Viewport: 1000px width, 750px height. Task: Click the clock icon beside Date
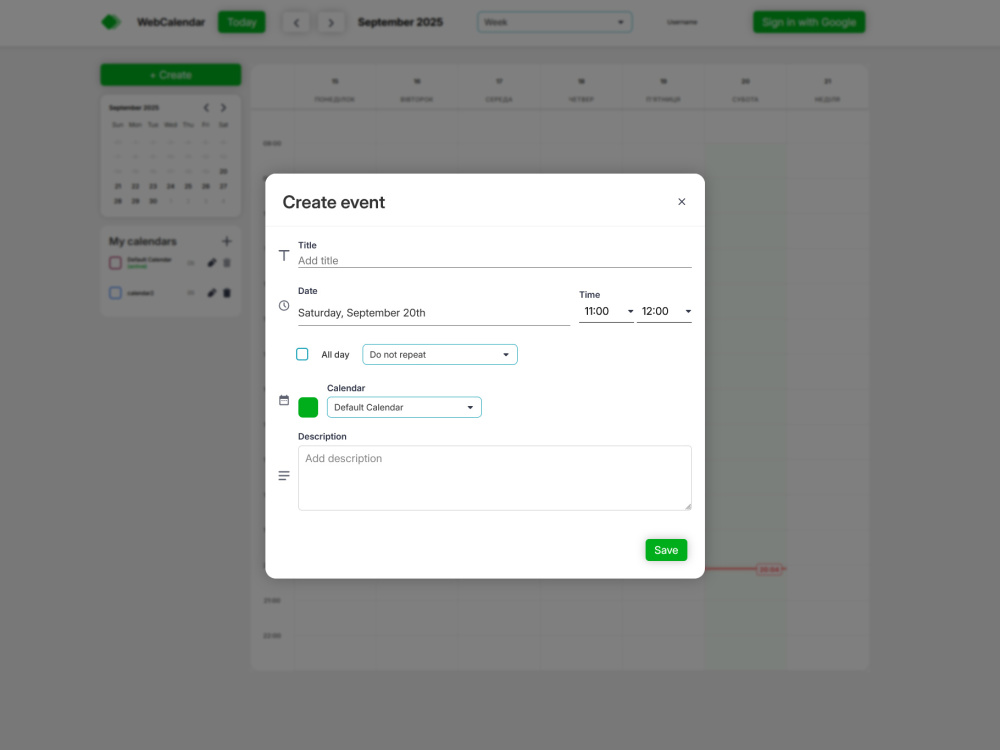point(284,305)
